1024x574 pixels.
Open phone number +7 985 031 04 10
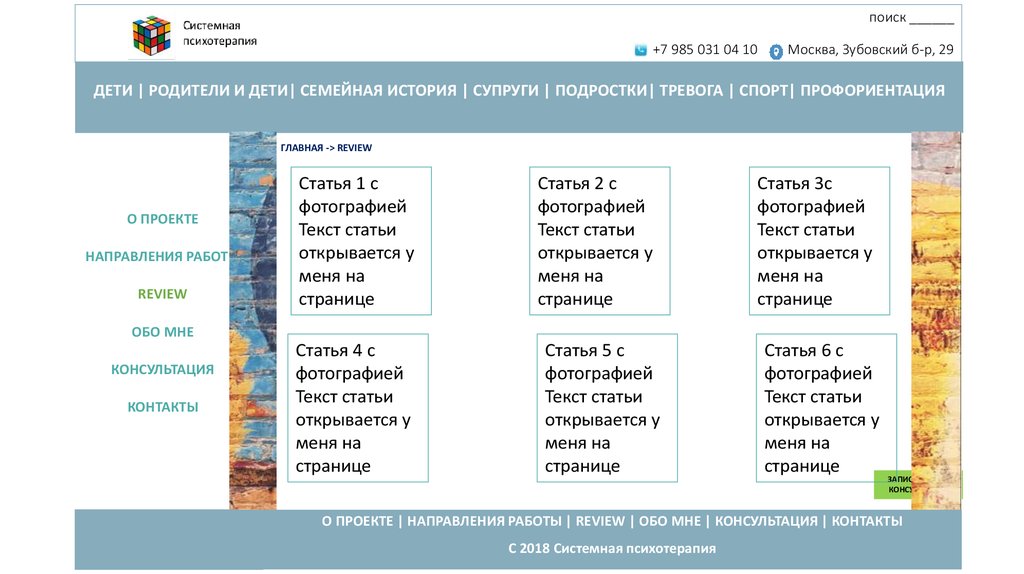[705, 50]
